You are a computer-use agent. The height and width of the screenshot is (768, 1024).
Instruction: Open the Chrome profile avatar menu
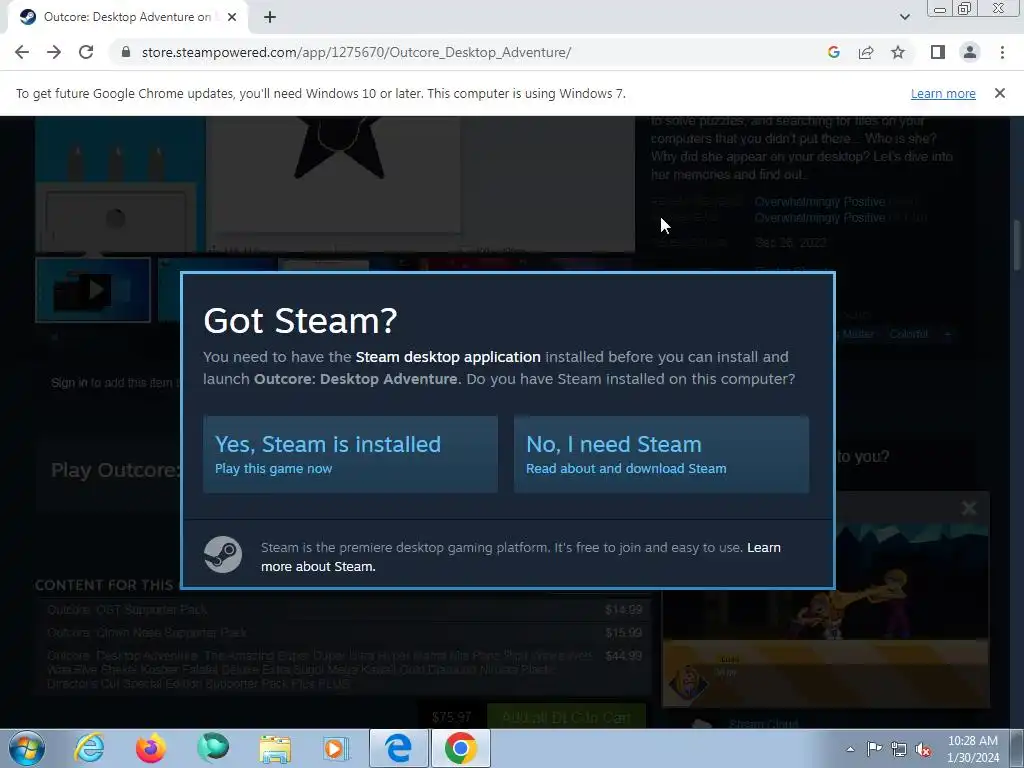[x=970, y=52]
